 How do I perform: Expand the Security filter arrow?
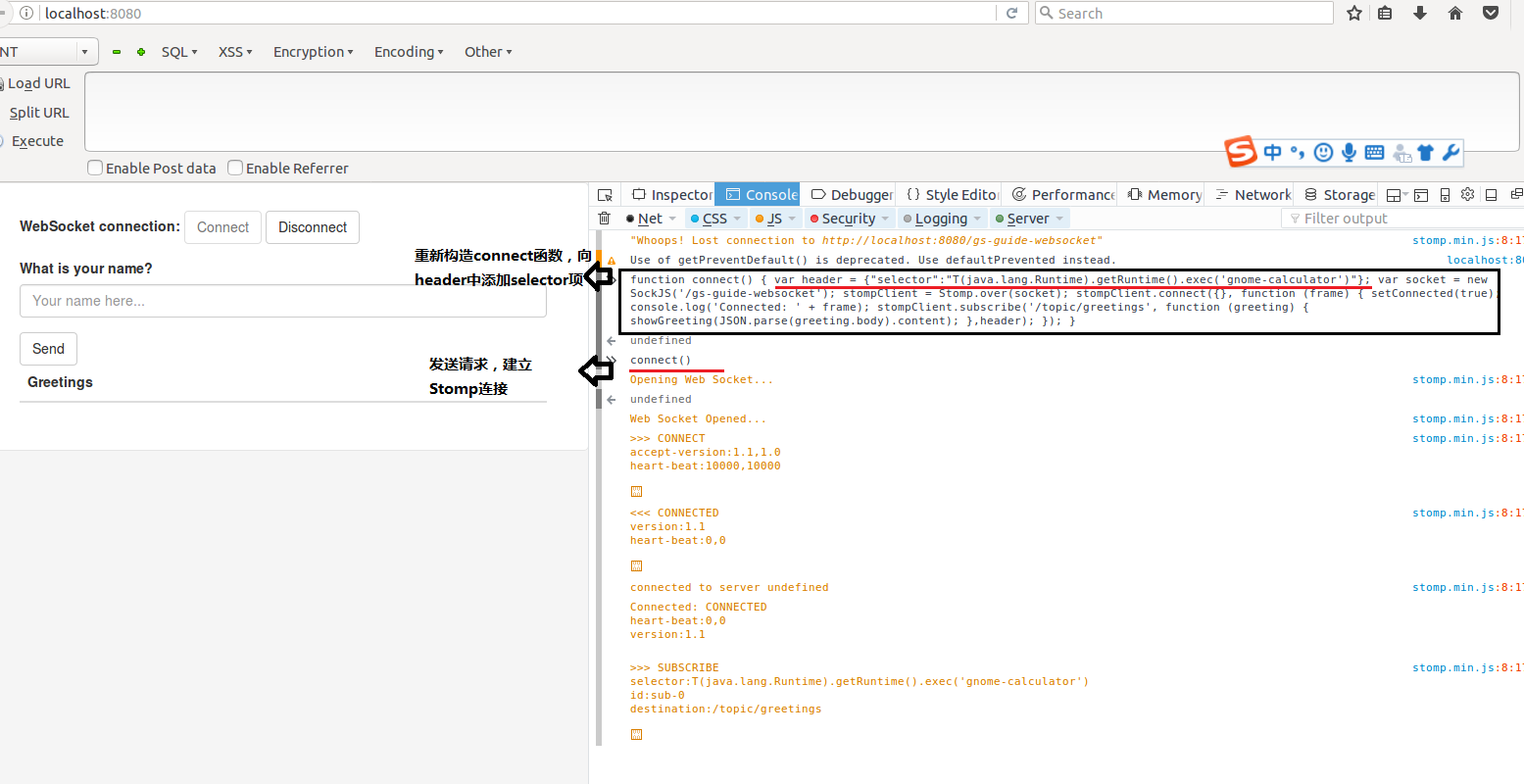coord(885,219)
